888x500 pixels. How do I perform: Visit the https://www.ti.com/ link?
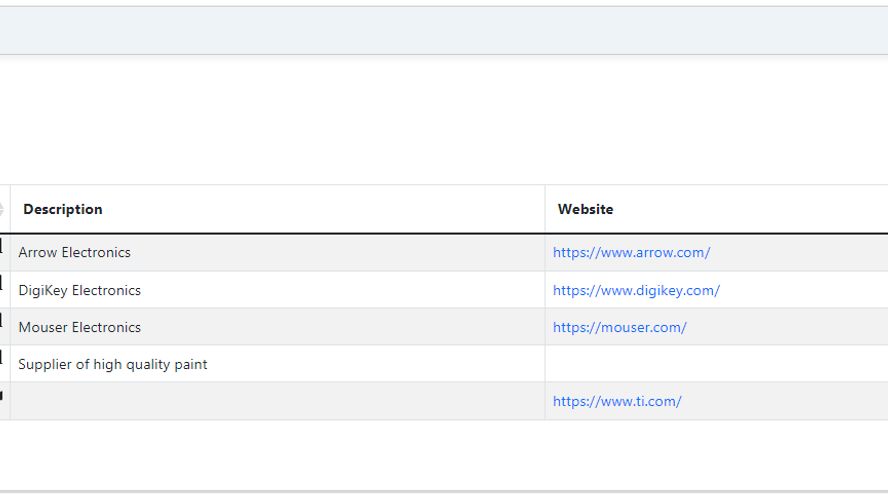coord(617,401)
